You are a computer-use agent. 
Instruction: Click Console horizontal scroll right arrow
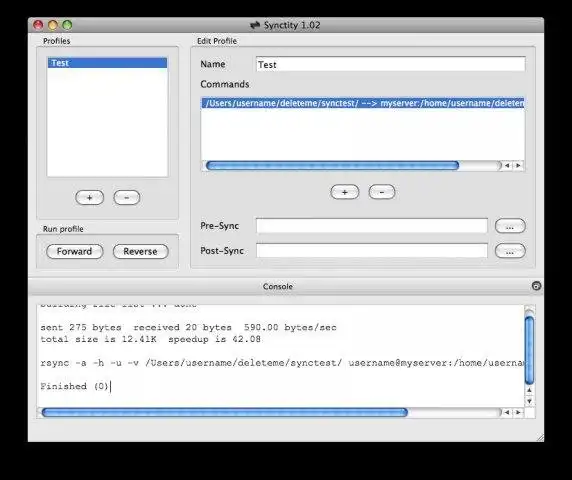pos(518,413)
